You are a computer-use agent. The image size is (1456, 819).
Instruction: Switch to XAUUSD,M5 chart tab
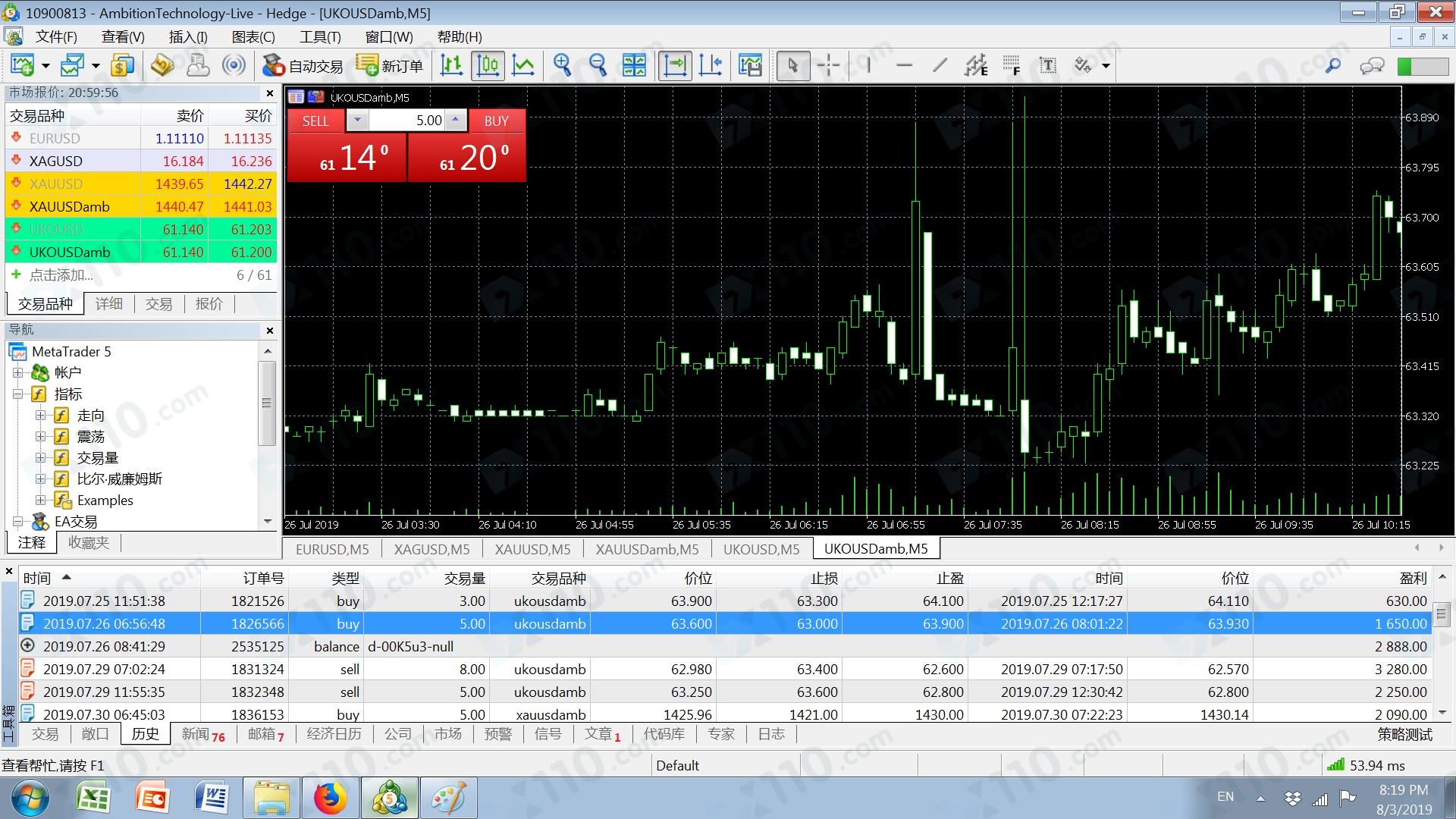(x=532, y=549)
